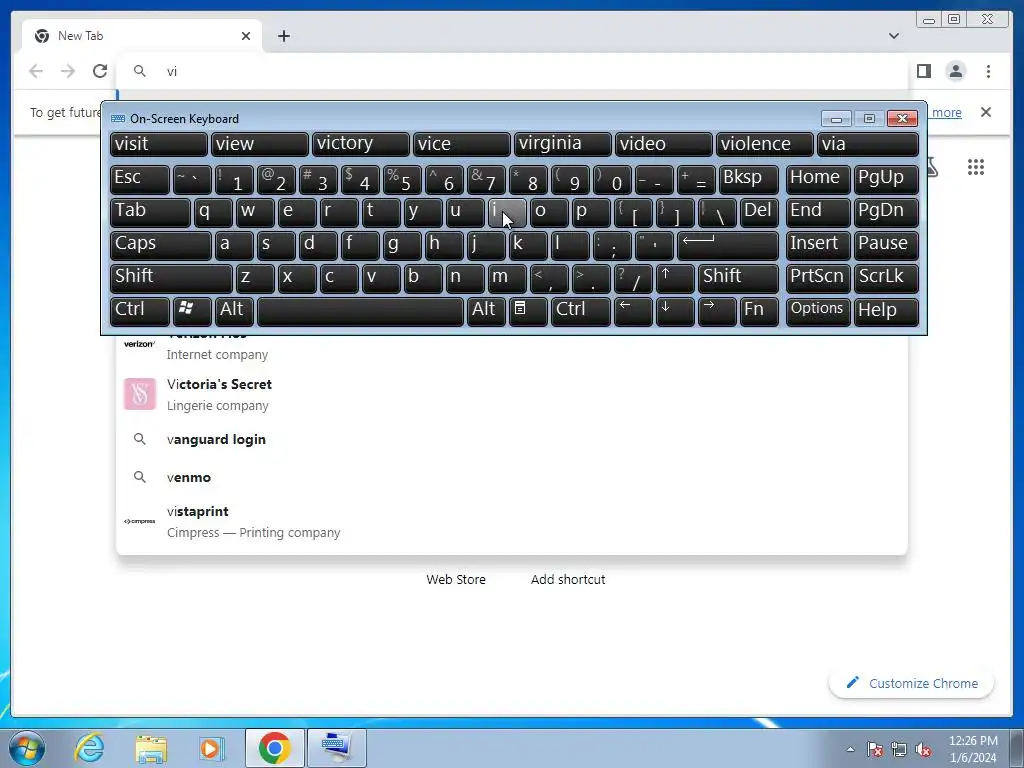This screenshot has height=768, width=1024.
Task: Click the PrtScn key
Action: pyautogui.click(x=818, y=278)
